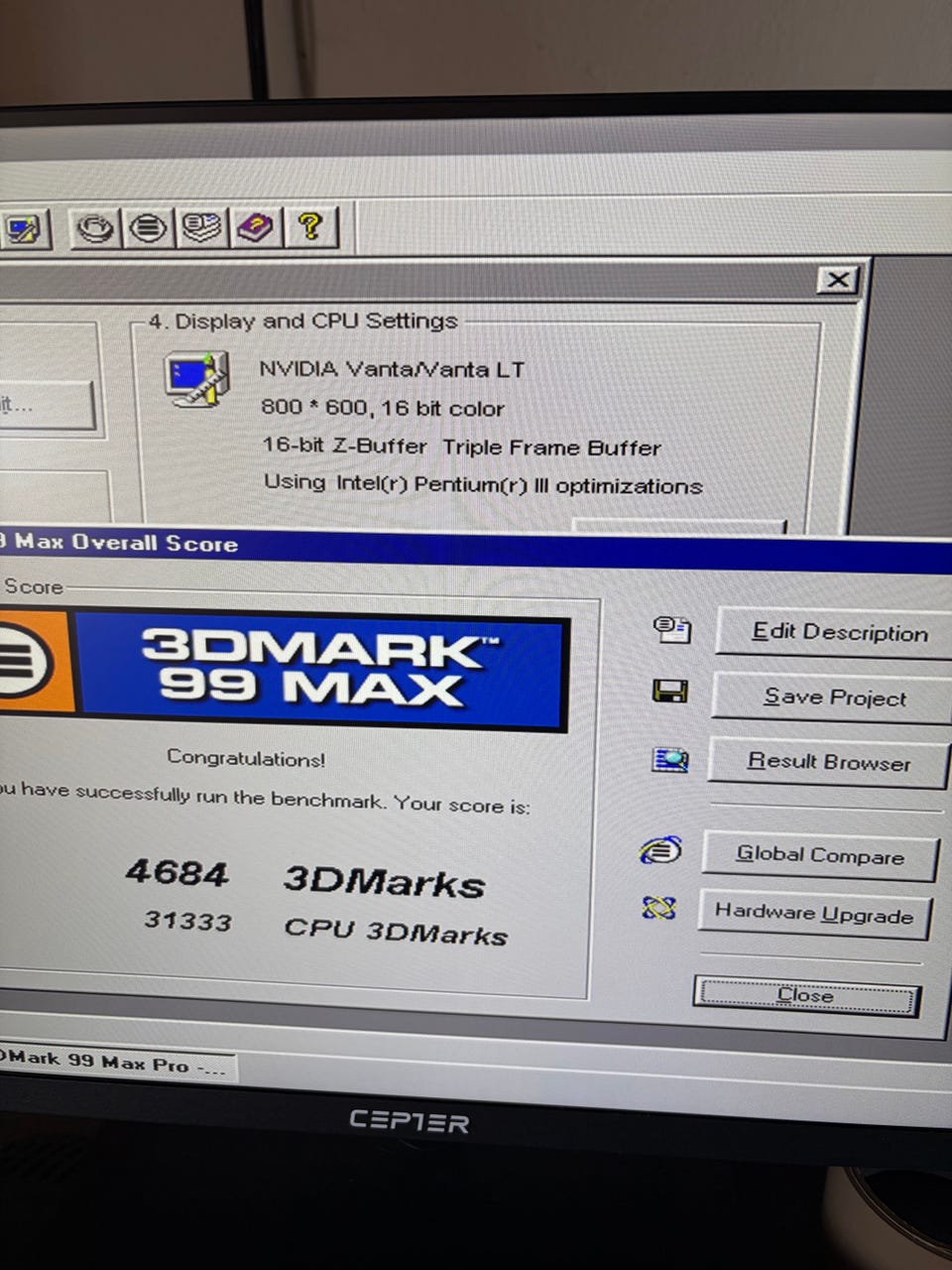This screenshot has height=1270, width=952.
Task: Click the yellow question mark help icon
Action: tap(309, 227)
